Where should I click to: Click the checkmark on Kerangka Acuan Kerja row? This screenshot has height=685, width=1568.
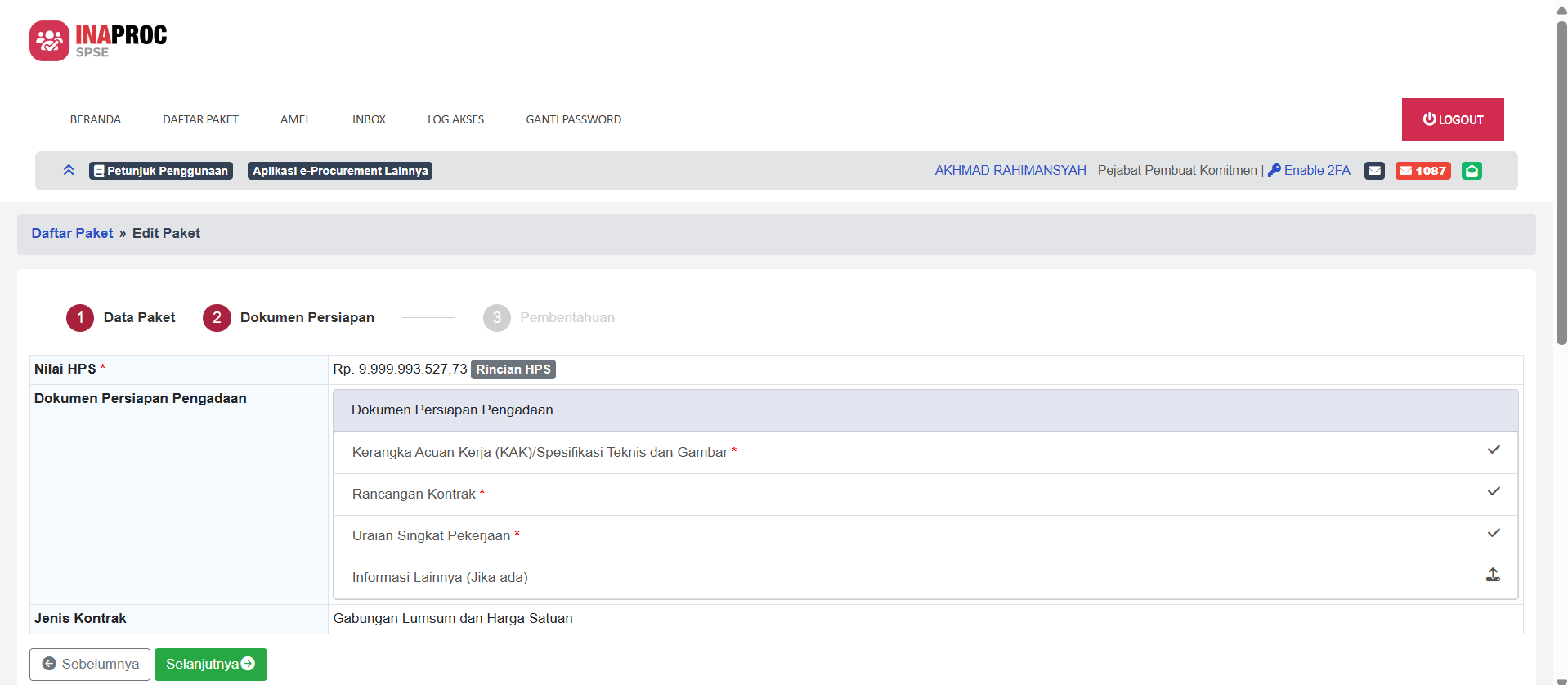pos(1493,450)
